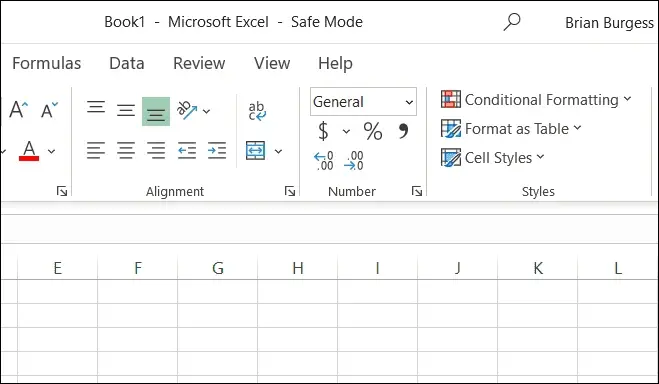The height and width of the screenshot is (384, 659).
Task: Click the Increase Decimal icon
Action: coord(324,161)
